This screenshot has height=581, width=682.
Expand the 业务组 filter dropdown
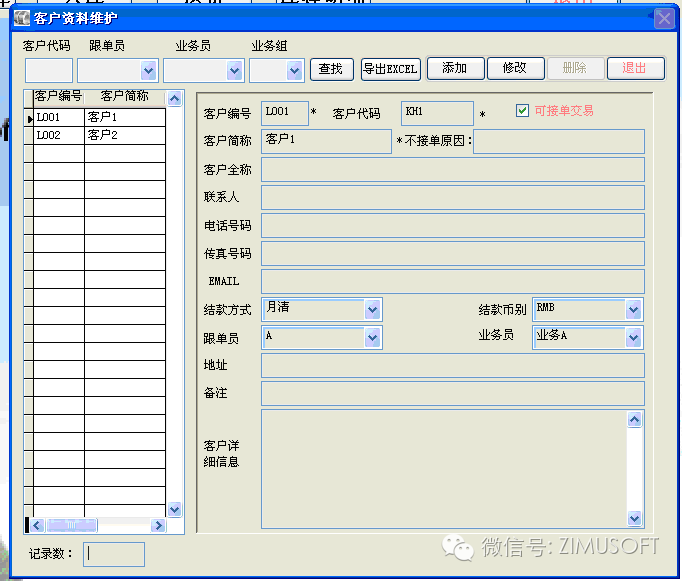294,70
